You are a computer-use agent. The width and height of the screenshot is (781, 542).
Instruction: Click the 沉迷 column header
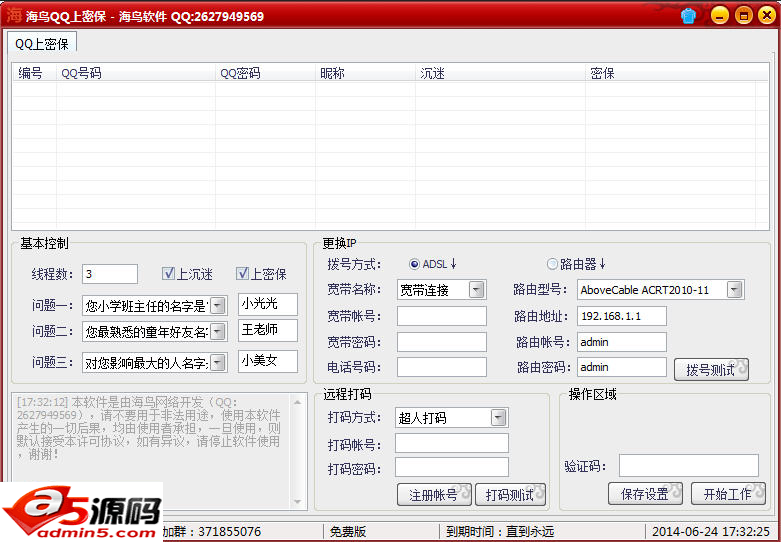pyautogui.click(x=500, y=74)
